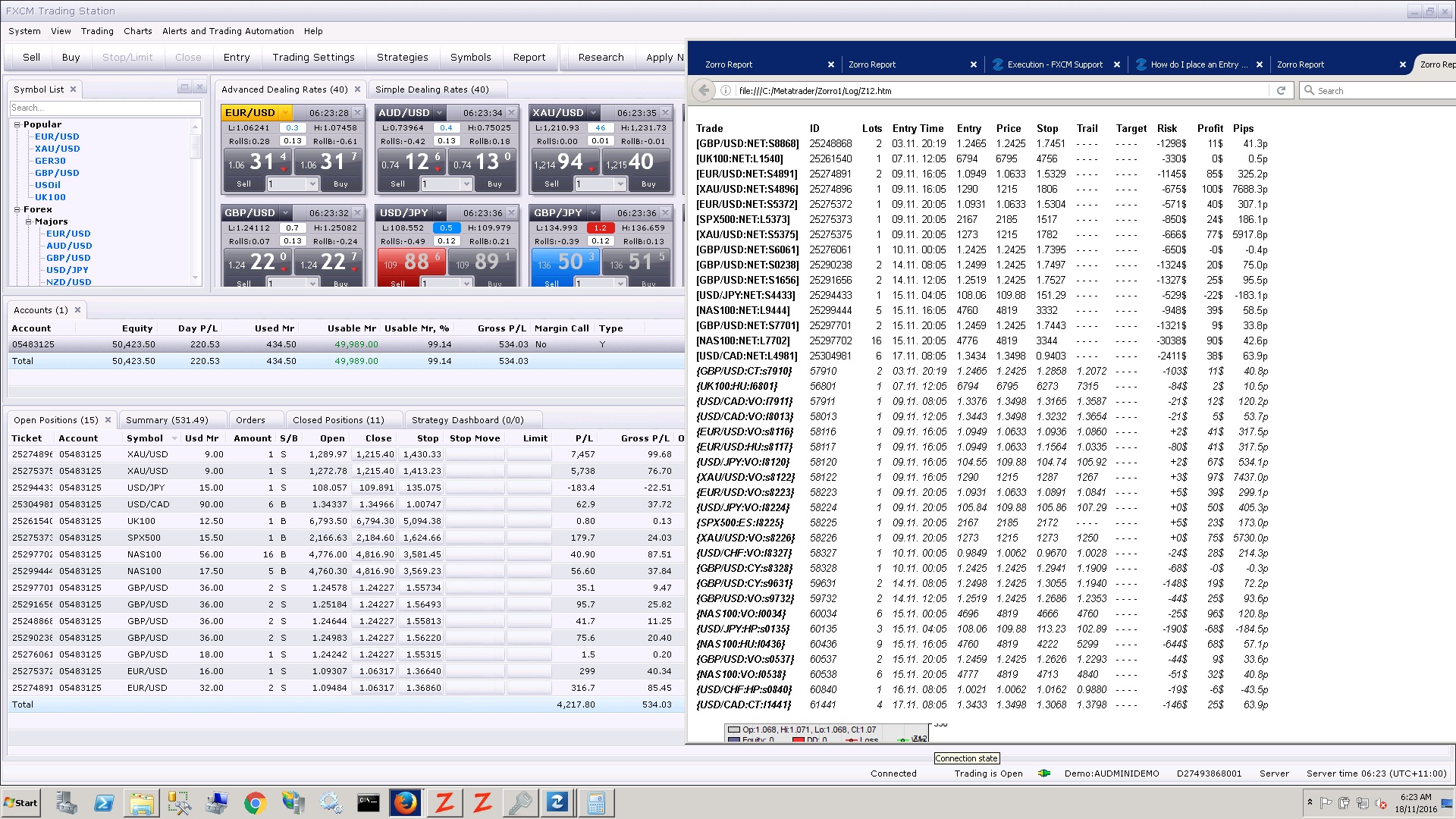Image resolution: width=1456 pixels, height=819 pixels.
Task: Click the Entry toolbar button
Action: (x=237, y=57)
